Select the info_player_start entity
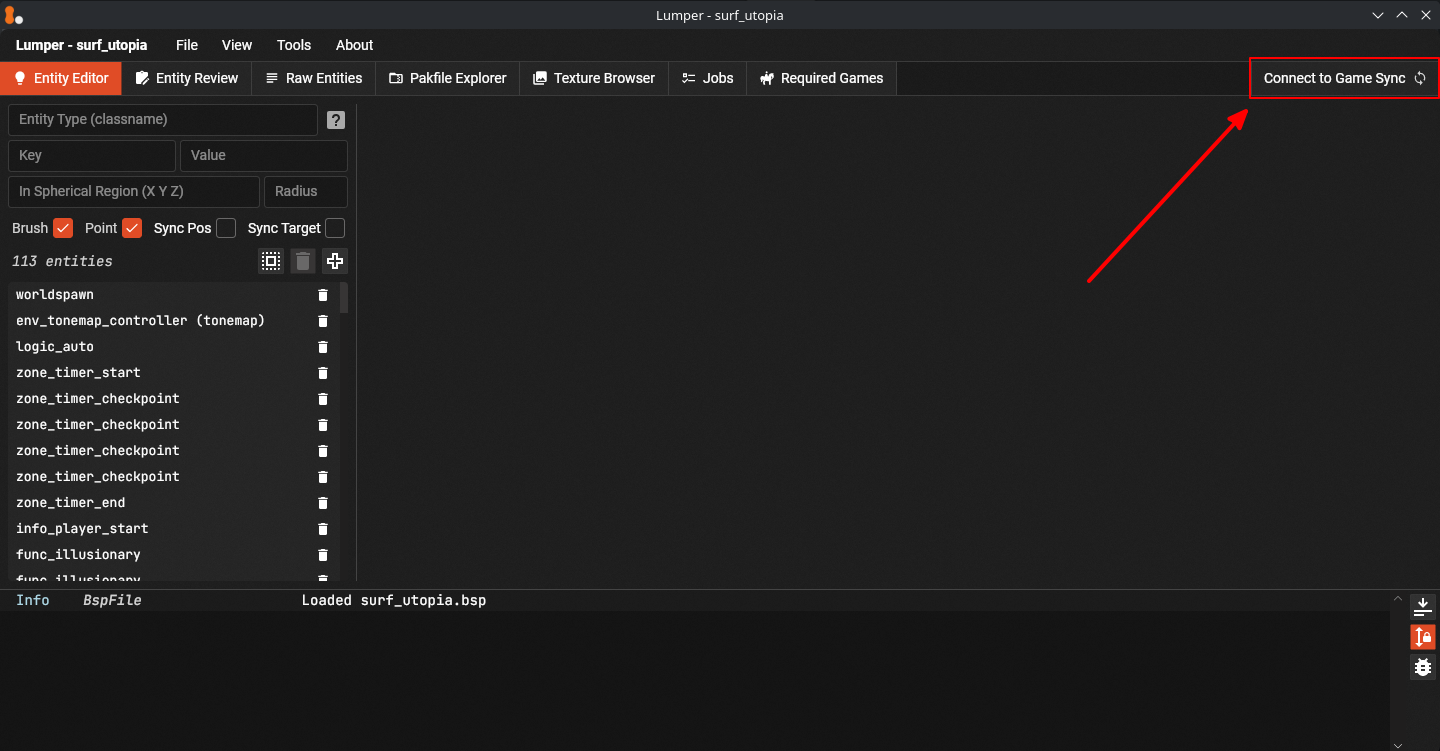The image size is (1440, 751). [x=82, y=529]
